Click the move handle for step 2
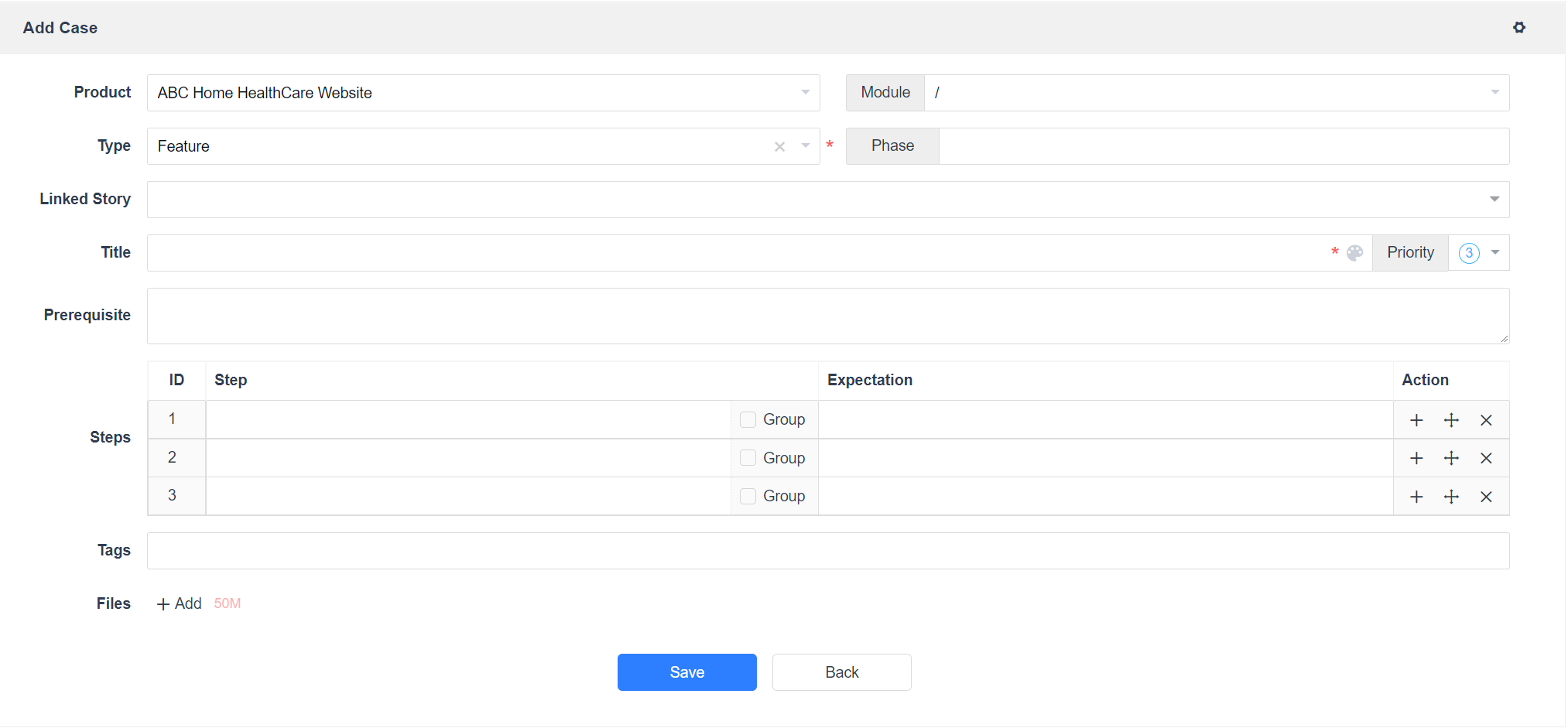Image resolution: width=1568 pixels, height=728 pixels. click(1451, 458)
